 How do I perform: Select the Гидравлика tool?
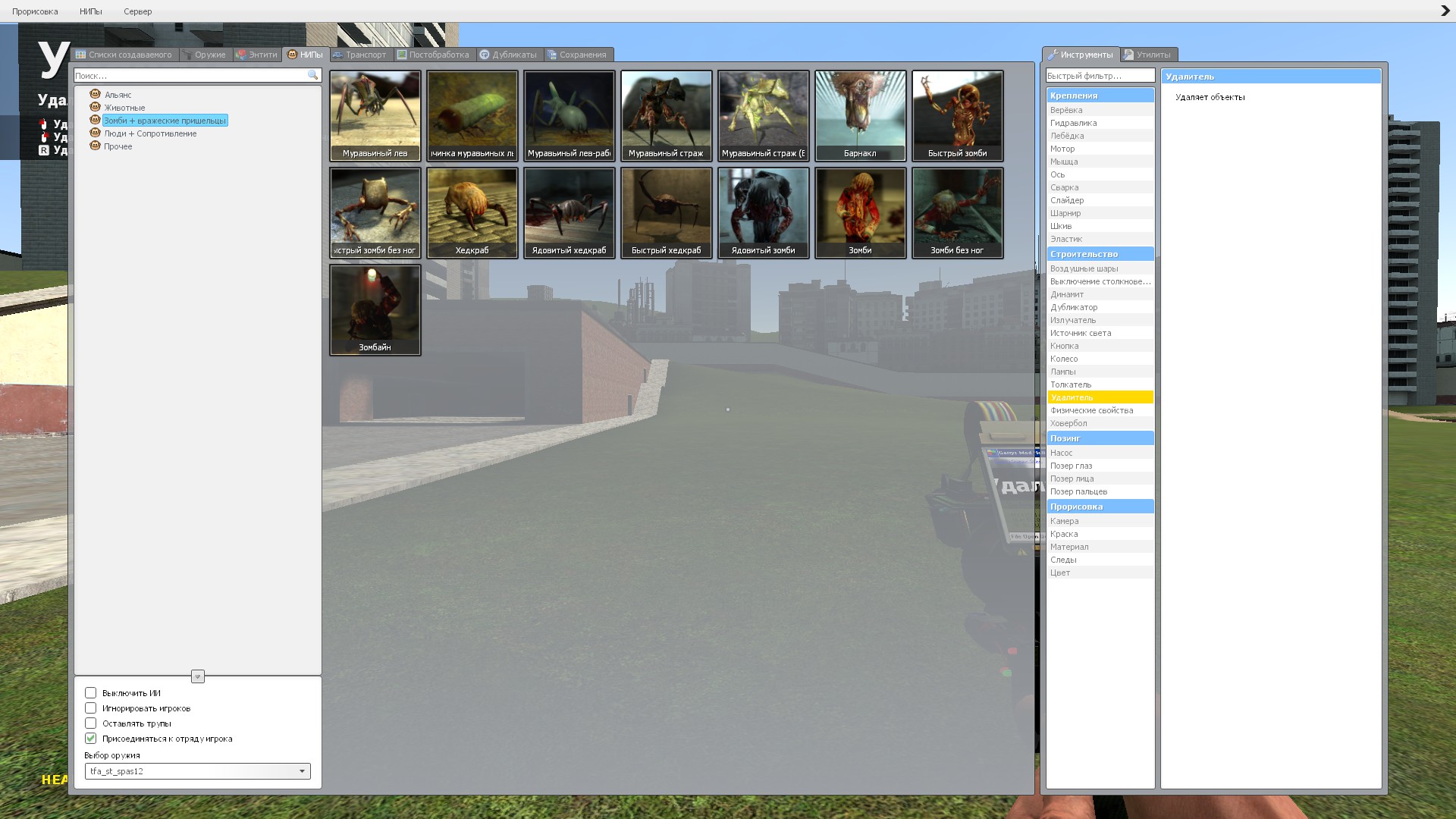pos(1100,123)
